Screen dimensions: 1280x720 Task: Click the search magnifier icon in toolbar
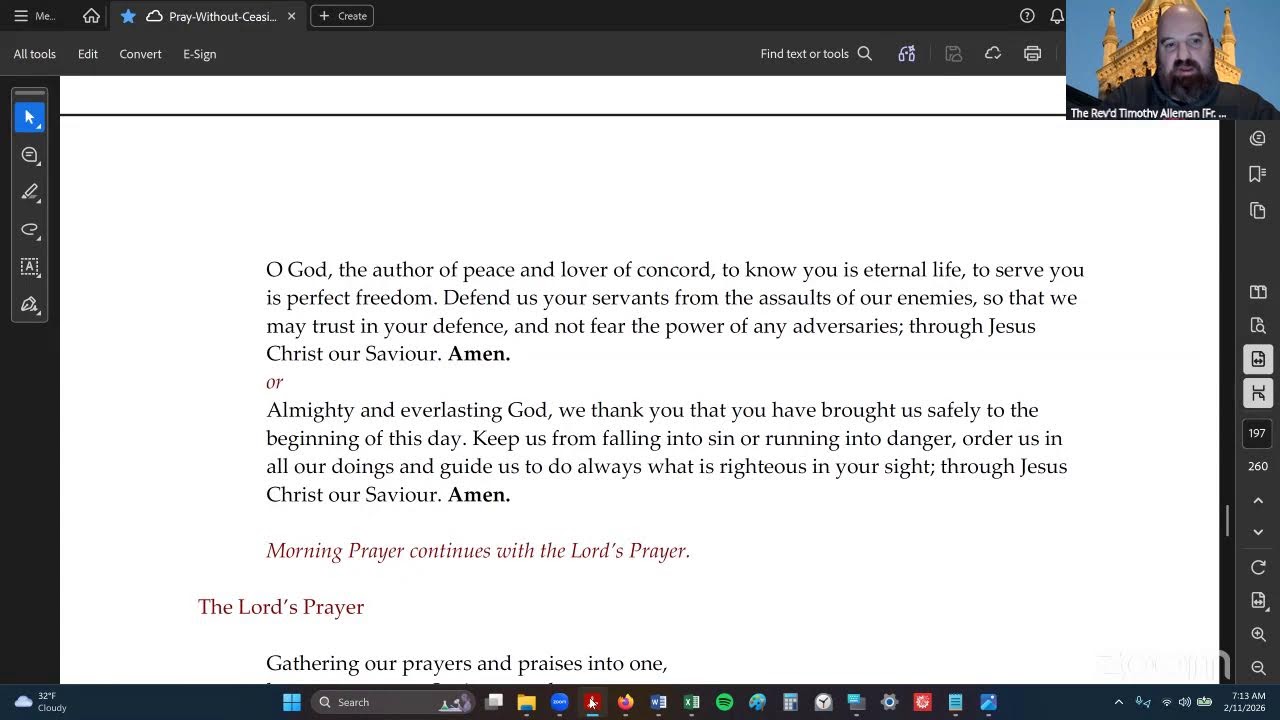pyautogui.click(x=865, y=54)
